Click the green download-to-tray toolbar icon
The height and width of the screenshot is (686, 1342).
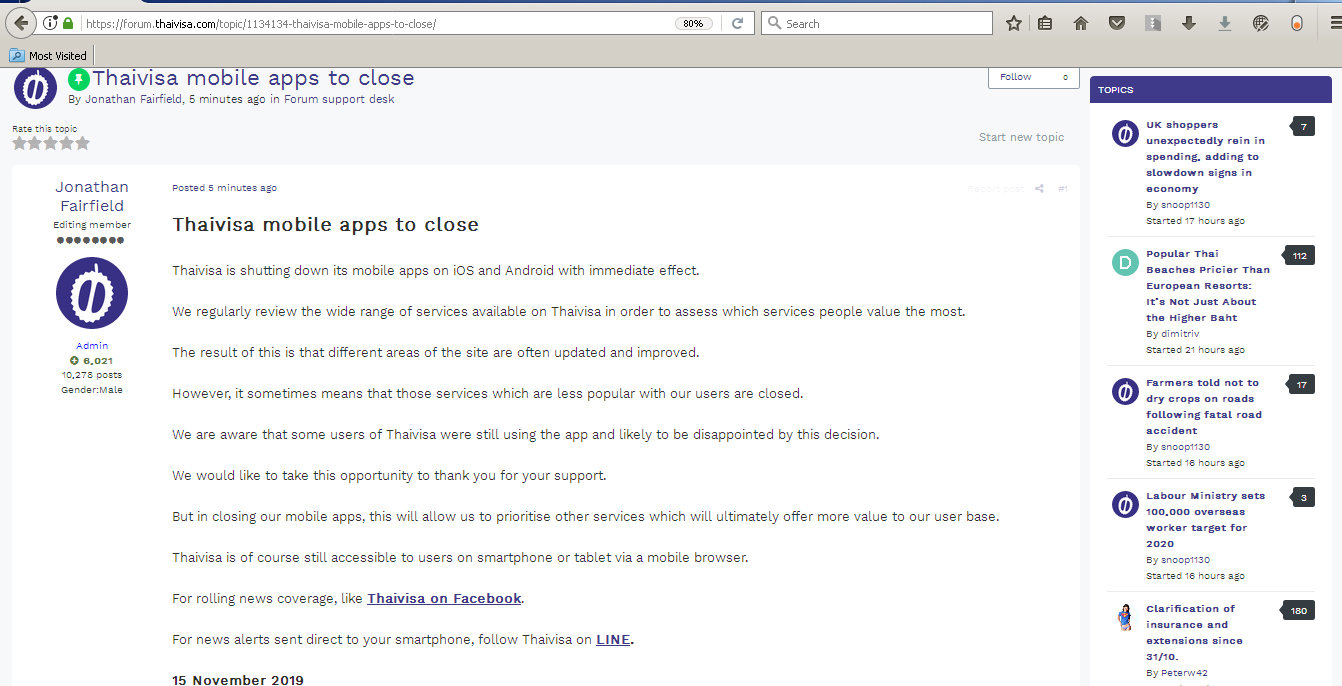point(1224,23)
